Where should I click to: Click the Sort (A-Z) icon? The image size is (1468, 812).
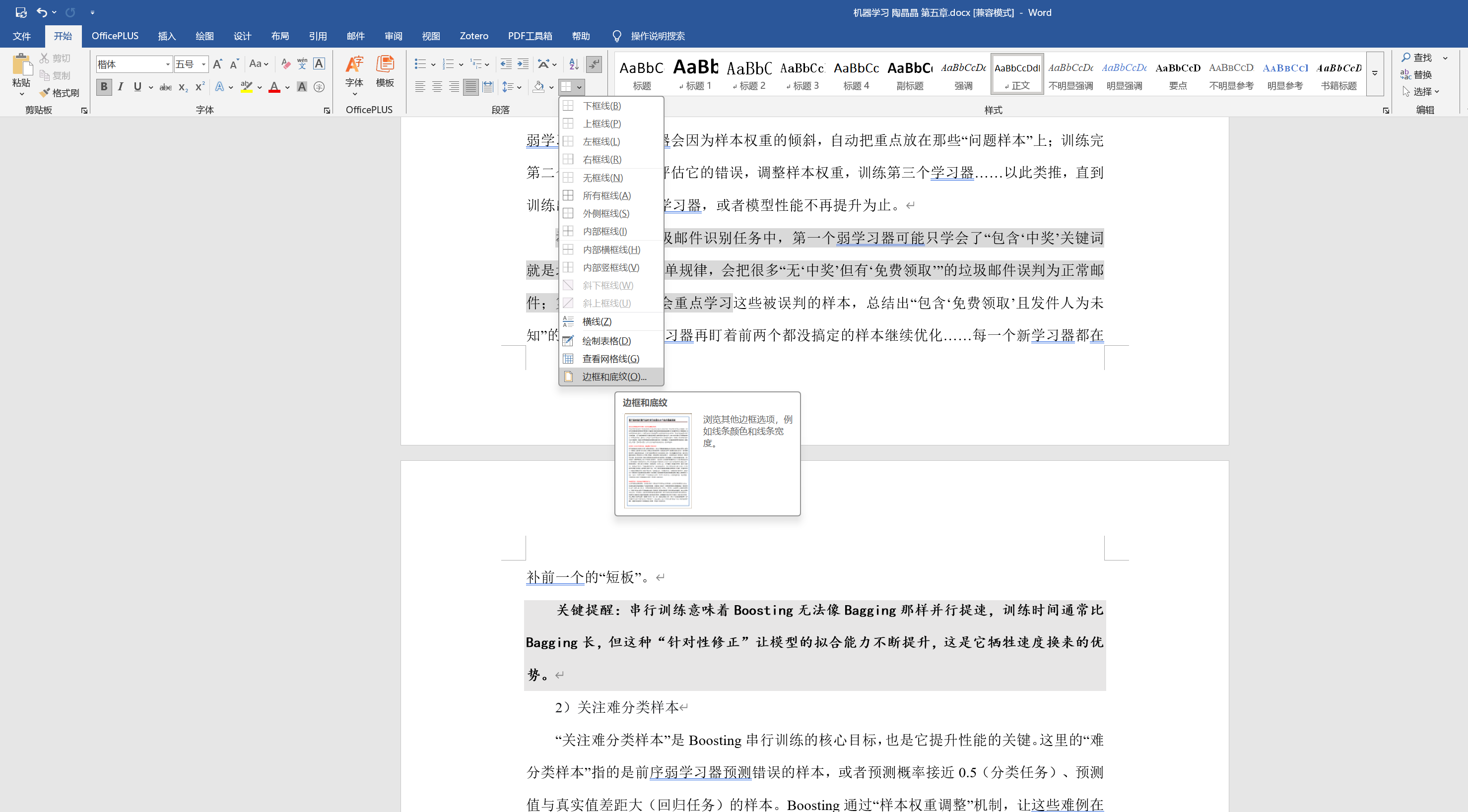coord(574,64)
